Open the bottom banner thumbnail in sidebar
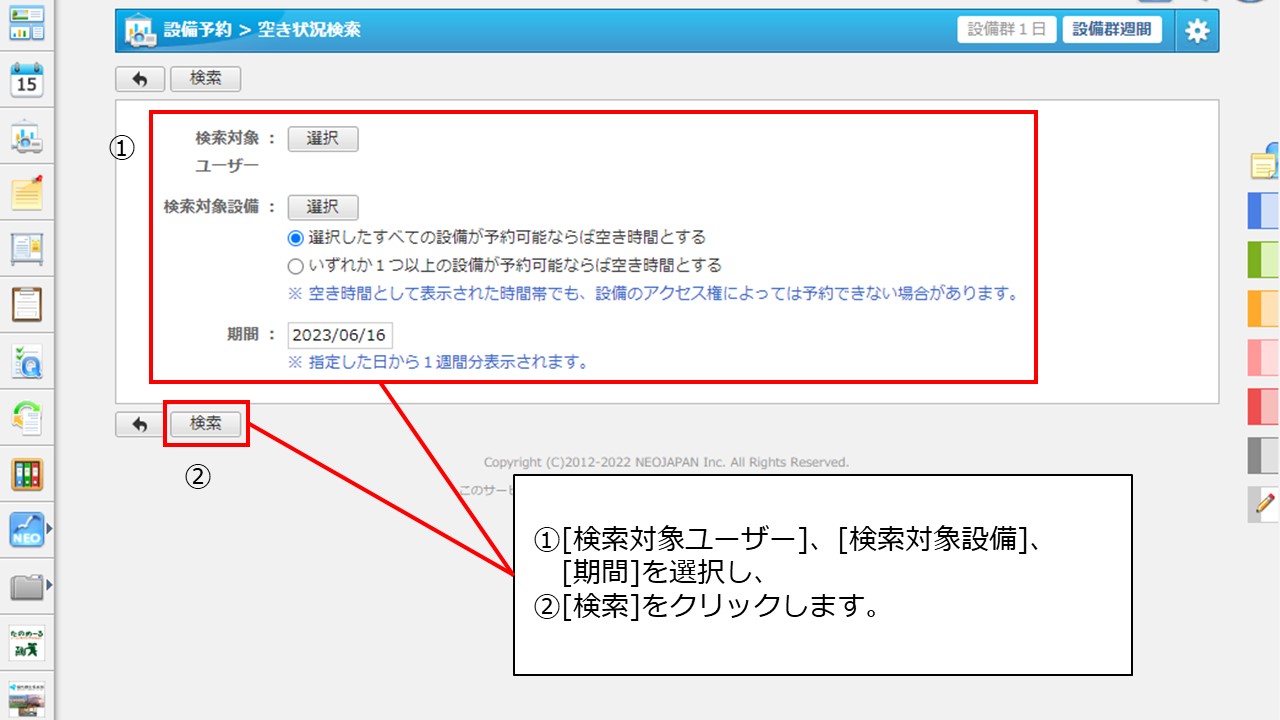 coord(27,698)
